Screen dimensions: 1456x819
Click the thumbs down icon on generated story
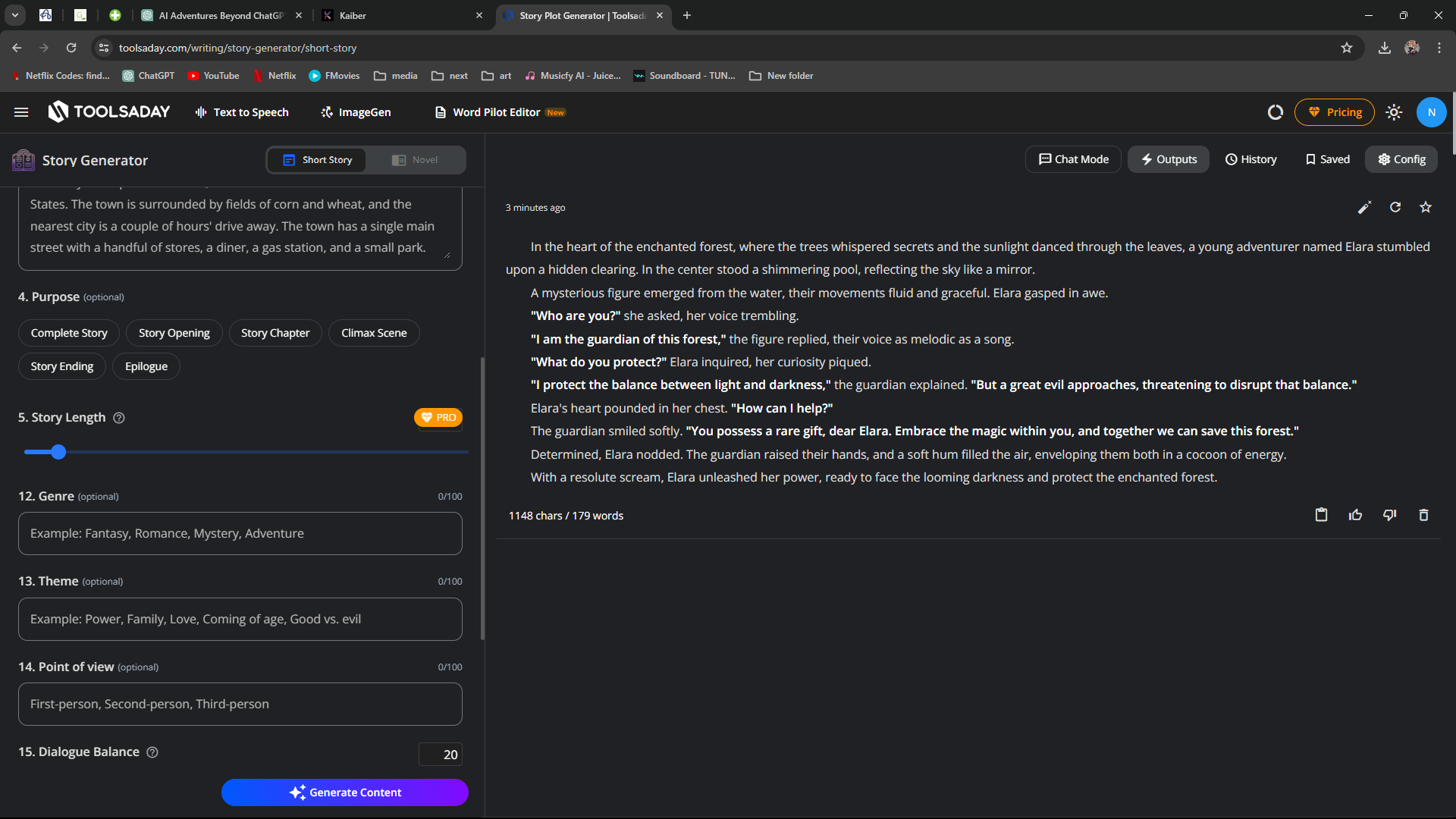(x=1390, y=515)
